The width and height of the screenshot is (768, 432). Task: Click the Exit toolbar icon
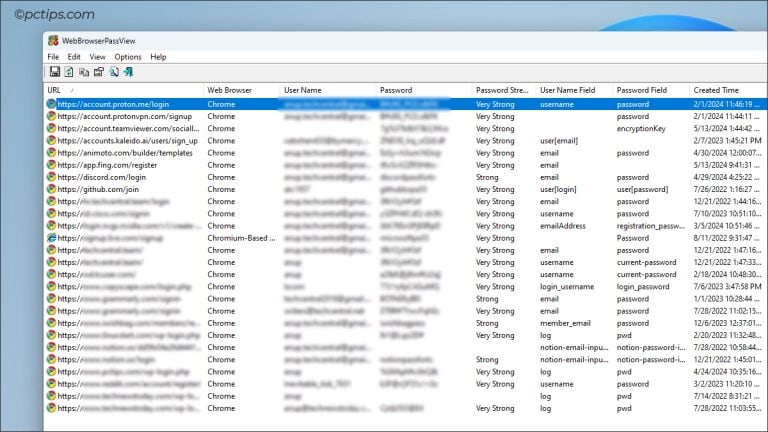coord(128,72)
